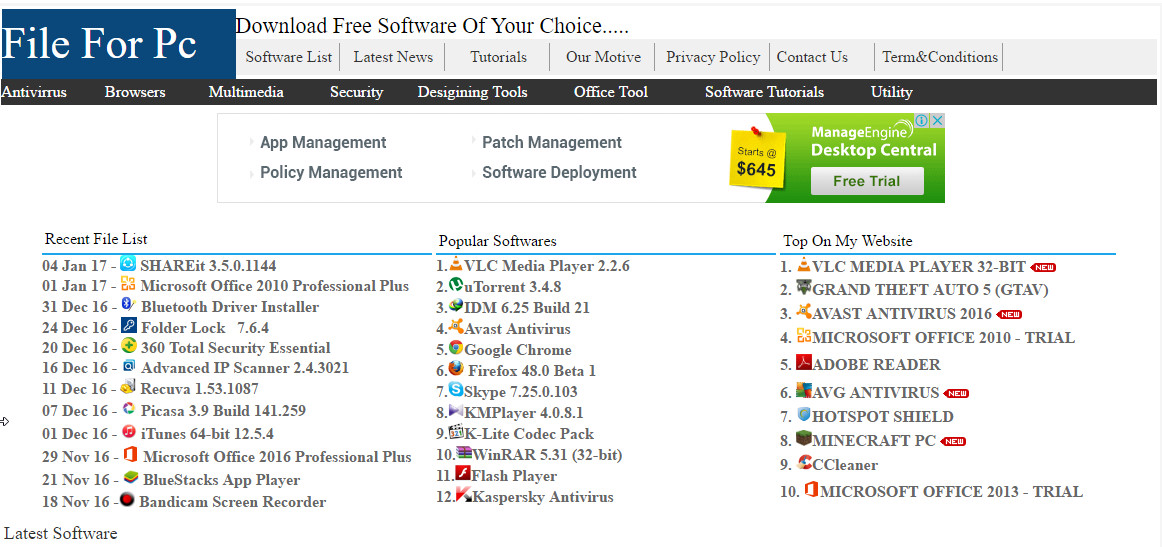
Task: Open the VLC MEDIA PLAYER 32-BIT link
Action: [919, 267]
